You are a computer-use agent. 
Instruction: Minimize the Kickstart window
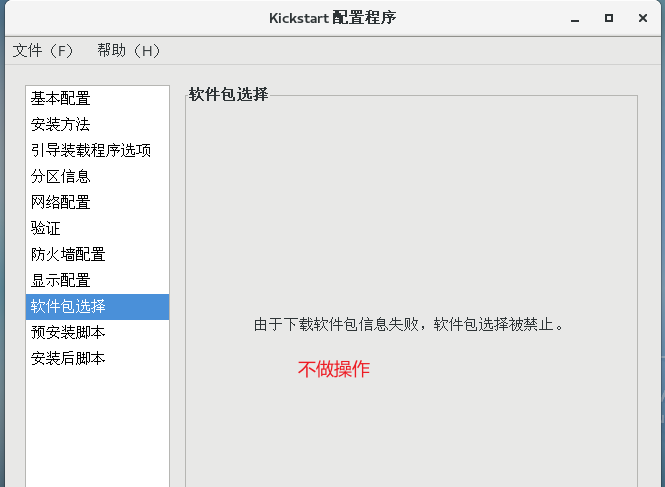(x=575, y=19)
